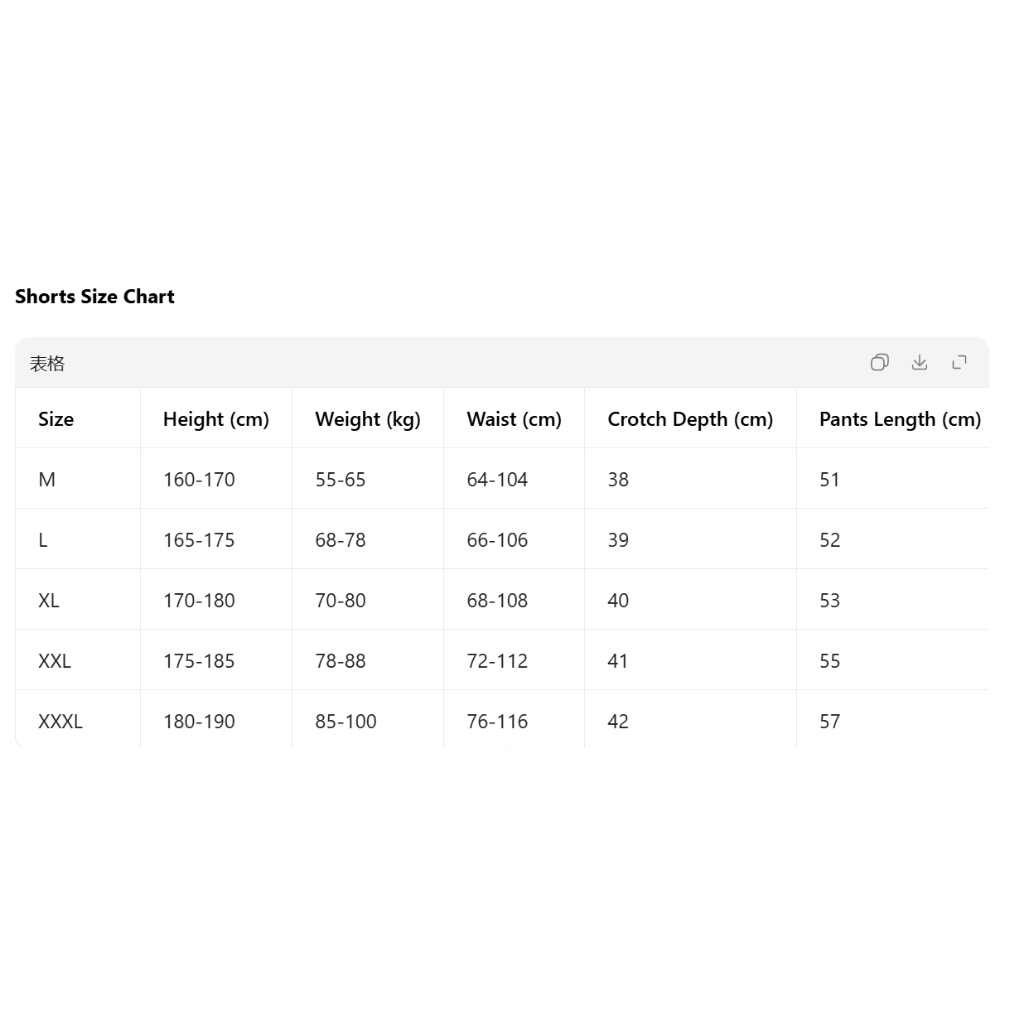Click the 64-104 waist cell
Screen dimensions: 1024x1024
(x=497, y=479)
